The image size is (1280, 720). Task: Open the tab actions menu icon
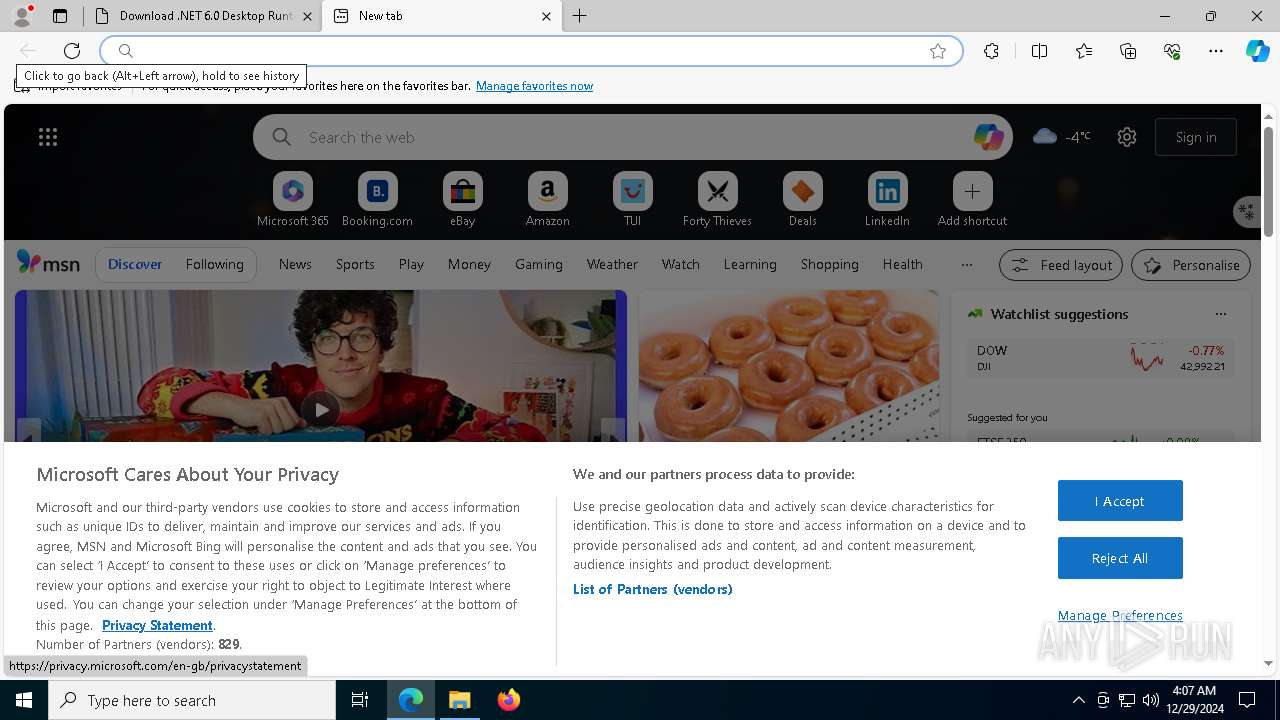point(60,16)
